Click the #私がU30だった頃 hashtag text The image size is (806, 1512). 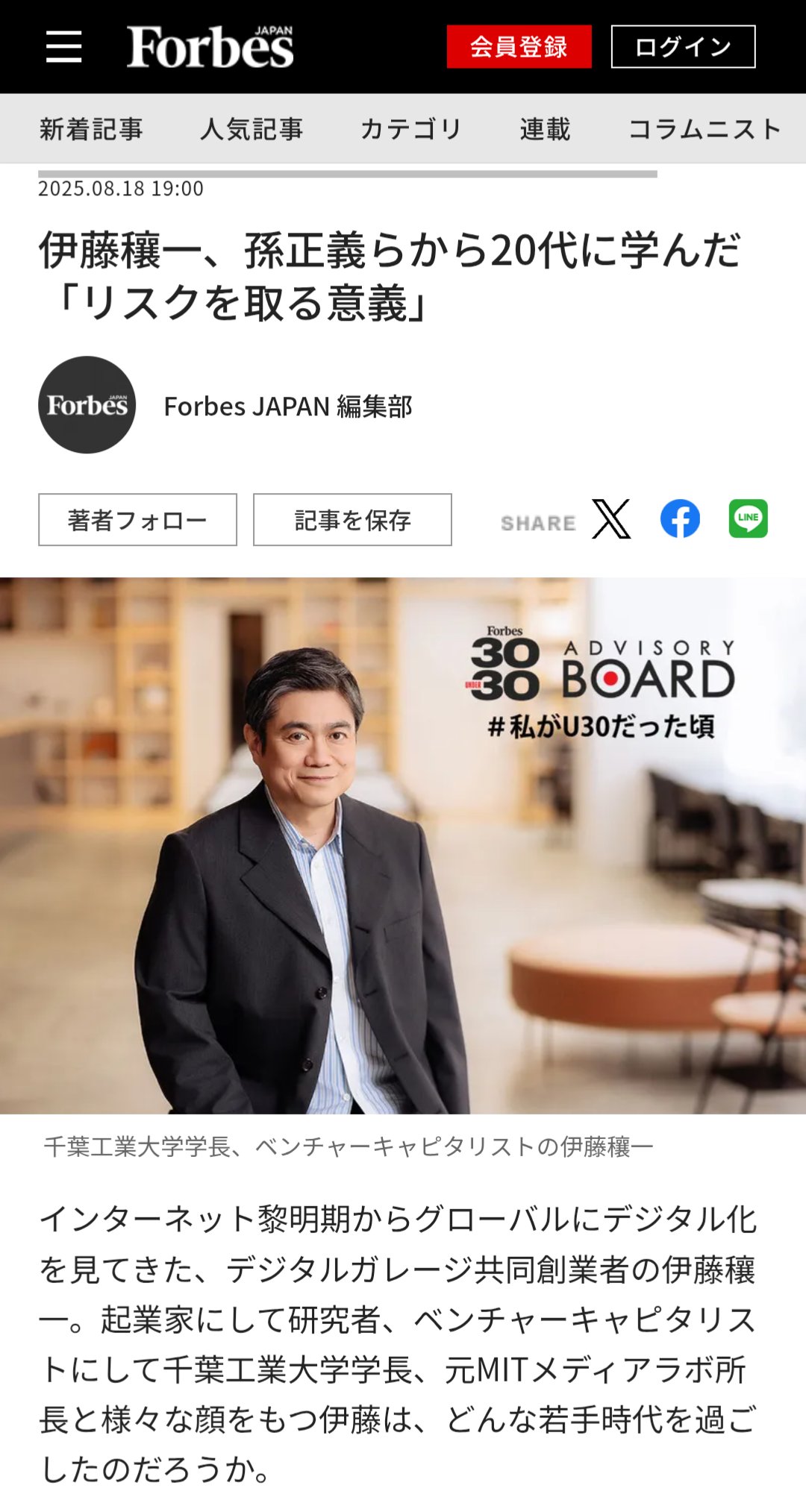602,727
